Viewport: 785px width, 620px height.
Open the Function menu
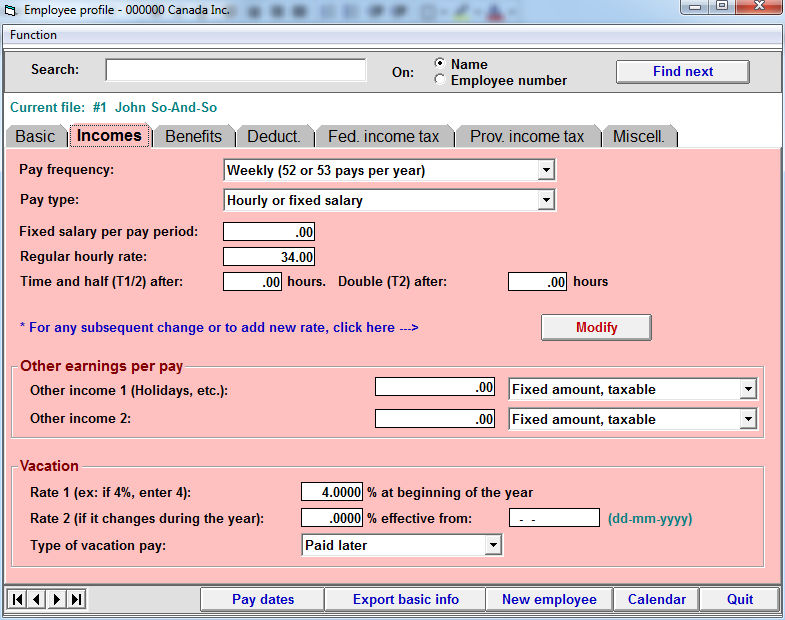coord(33,35)
